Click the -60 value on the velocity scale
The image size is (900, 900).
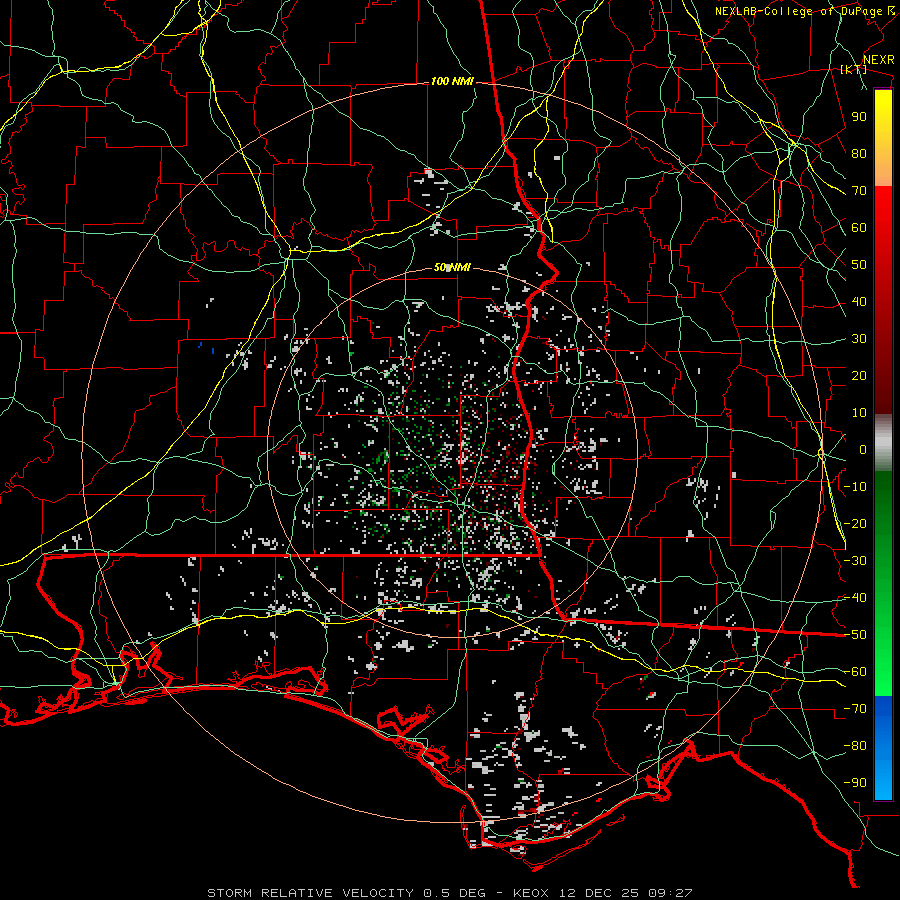pos(855,672)
